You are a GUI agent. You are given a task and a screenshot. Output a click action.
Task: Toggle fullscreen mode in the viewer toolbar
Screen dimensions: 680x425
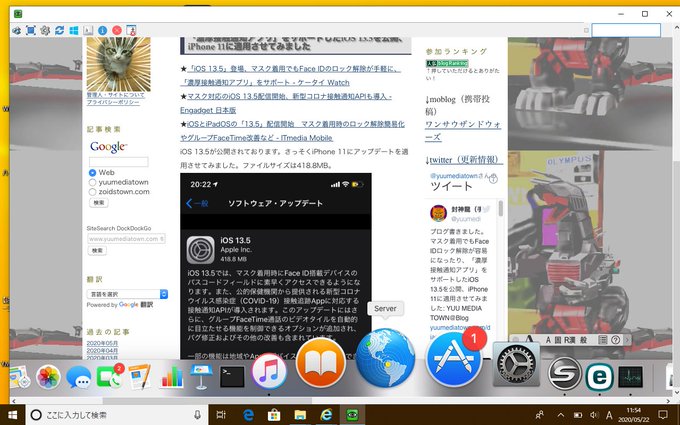(x=31, y=30)
